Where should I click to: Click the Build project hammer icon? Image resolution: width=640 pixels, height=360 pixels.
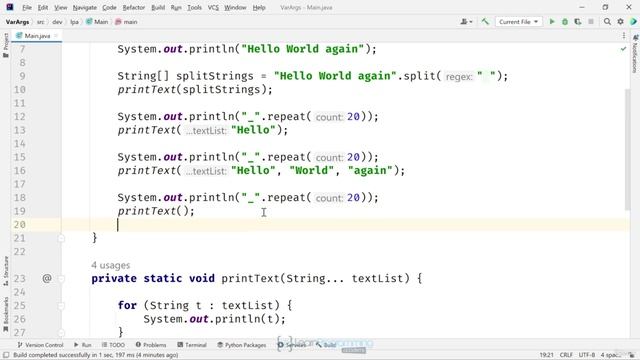(x=485, y=22)
